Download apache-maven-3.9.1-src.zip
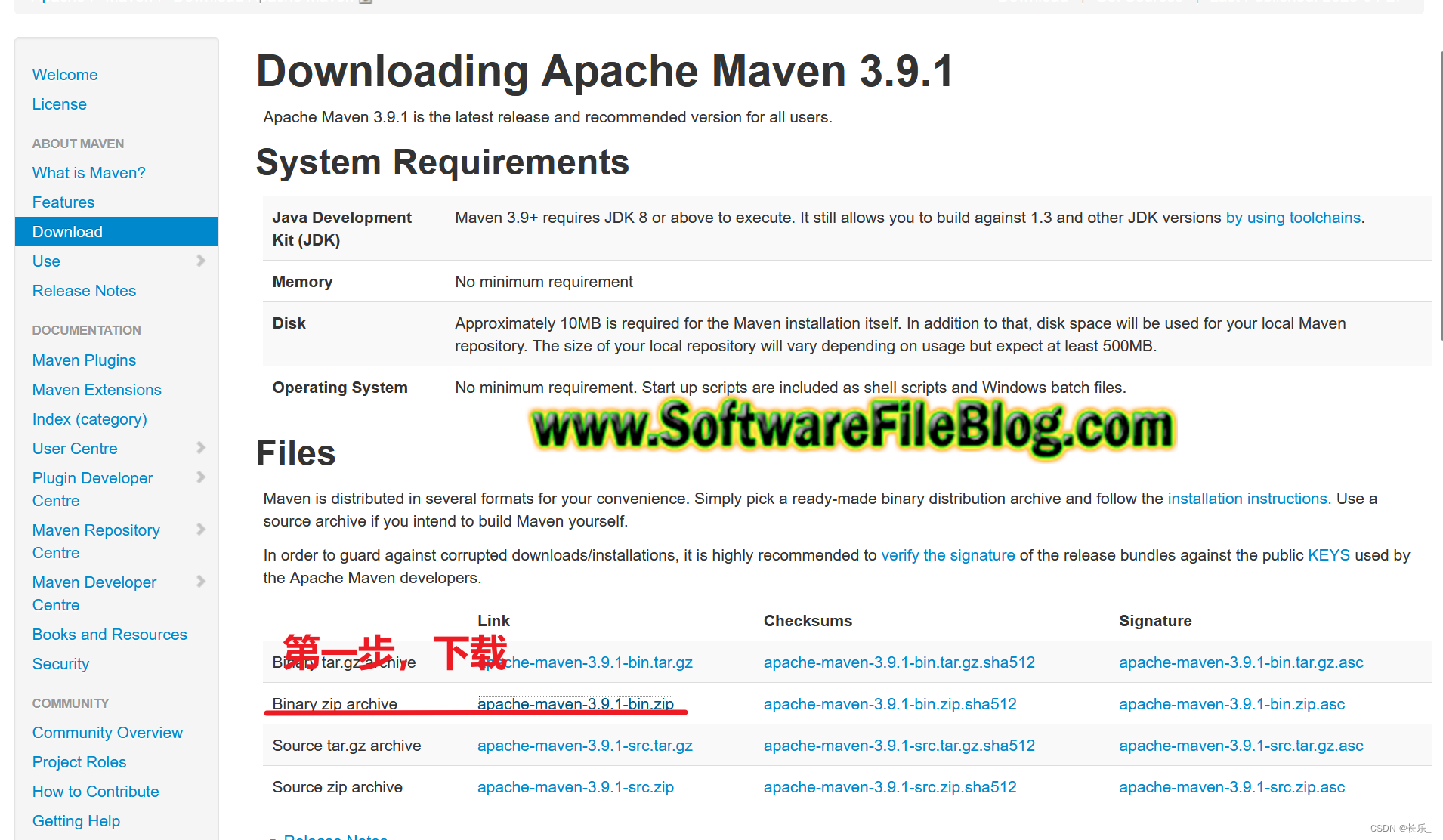The width and height of the screenshot is (1443, 840). (576, 787)
